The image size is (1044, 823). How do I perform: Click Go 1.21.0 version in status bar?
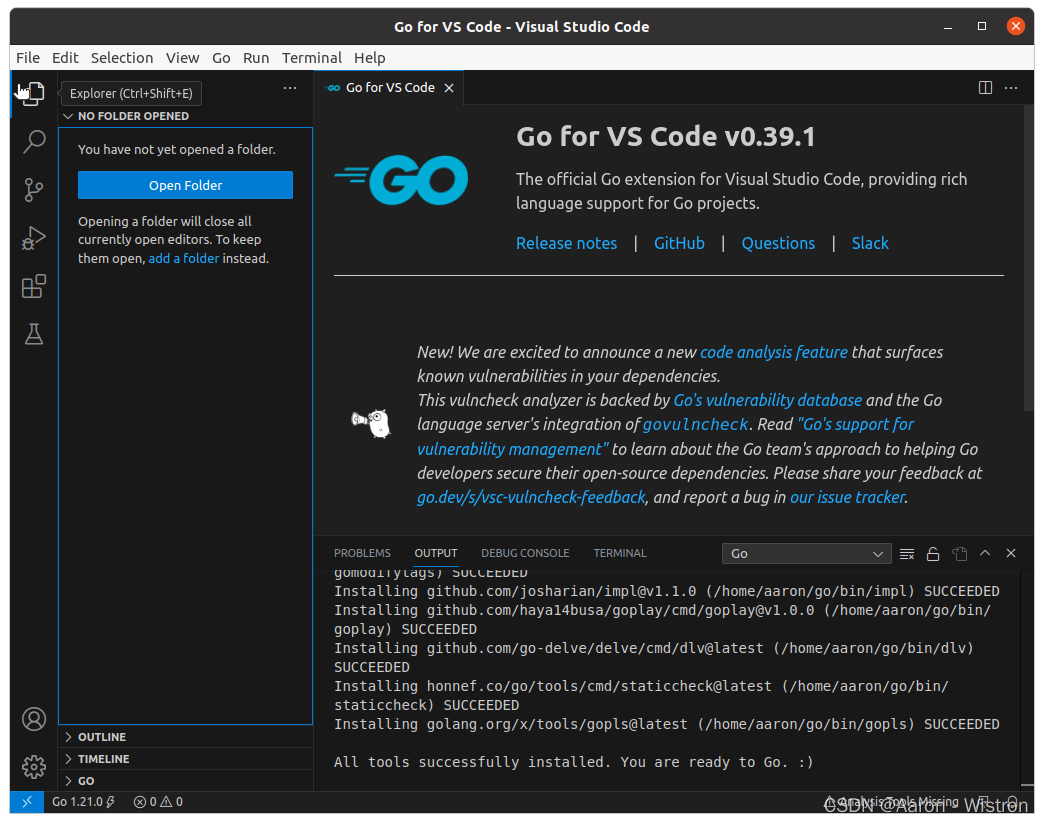click(x=83, y=802)
